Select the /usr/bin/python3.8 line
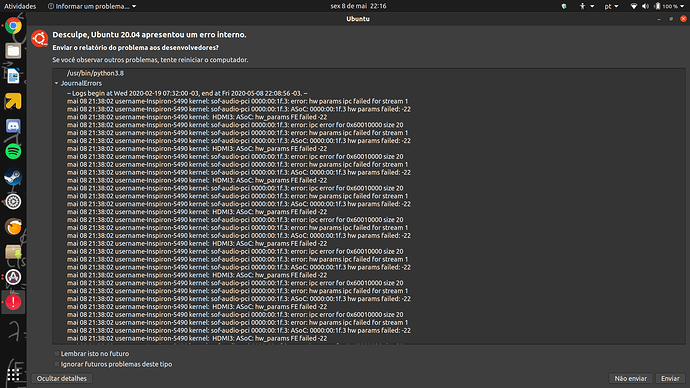 [95, 73]
